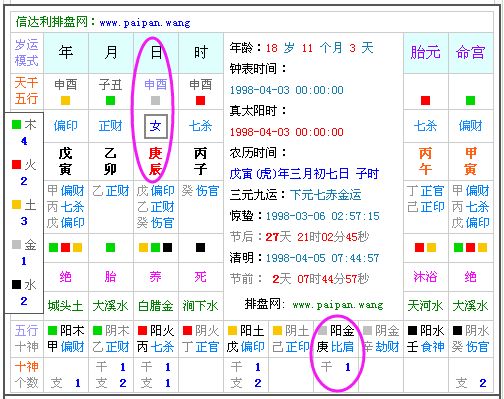The width and height of the screenshot is (504, 399).
Task: Click the red 火 legend square
Action: (x=16, y=164)
